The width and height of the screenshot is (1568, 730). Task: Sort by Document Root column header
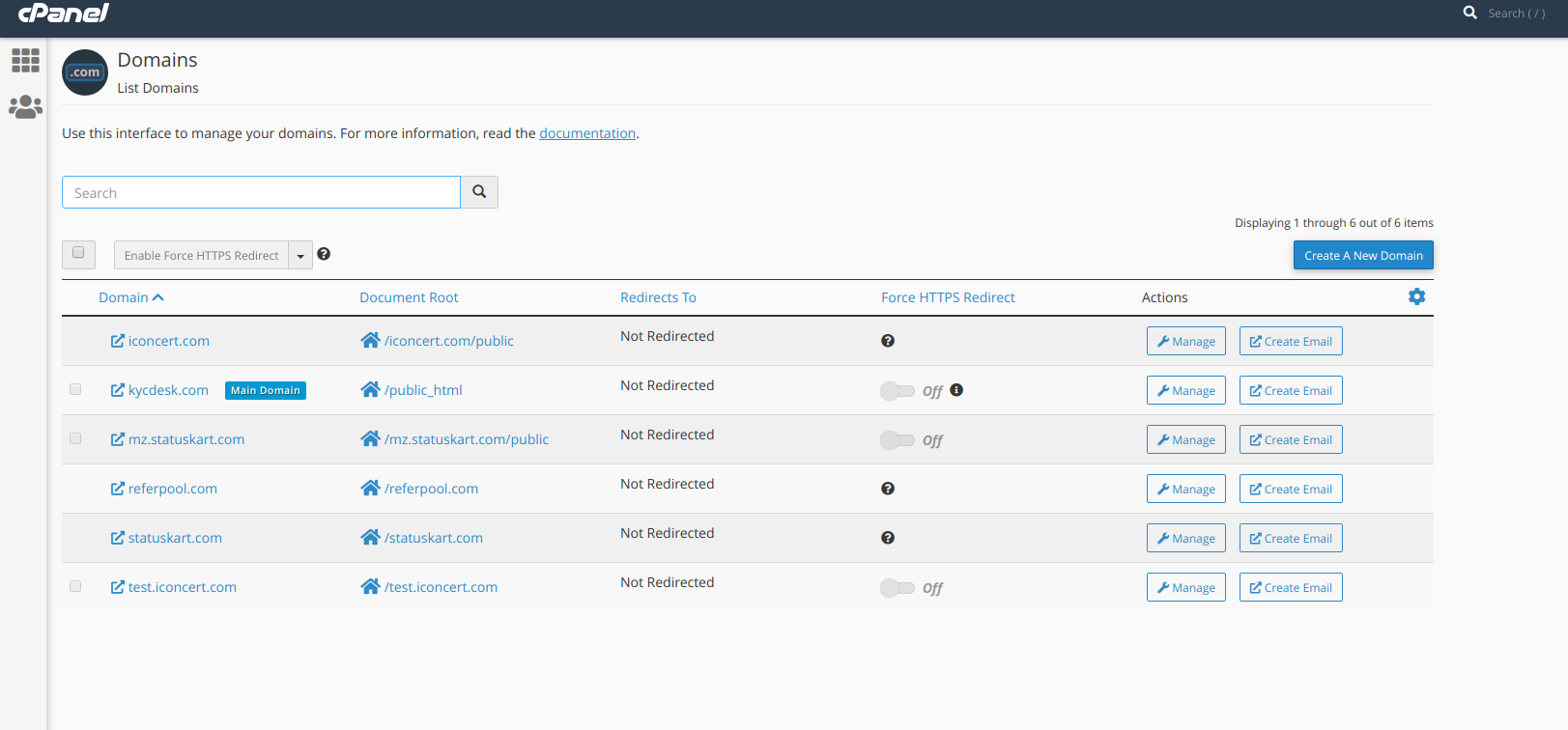tap(409, 297)
